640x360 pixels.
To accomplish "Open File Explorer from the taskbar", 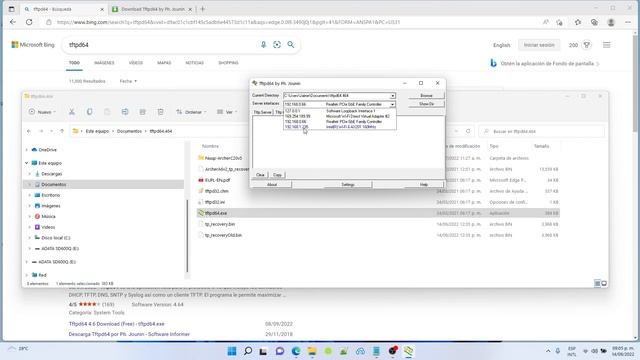I will [x=312, y=351].
